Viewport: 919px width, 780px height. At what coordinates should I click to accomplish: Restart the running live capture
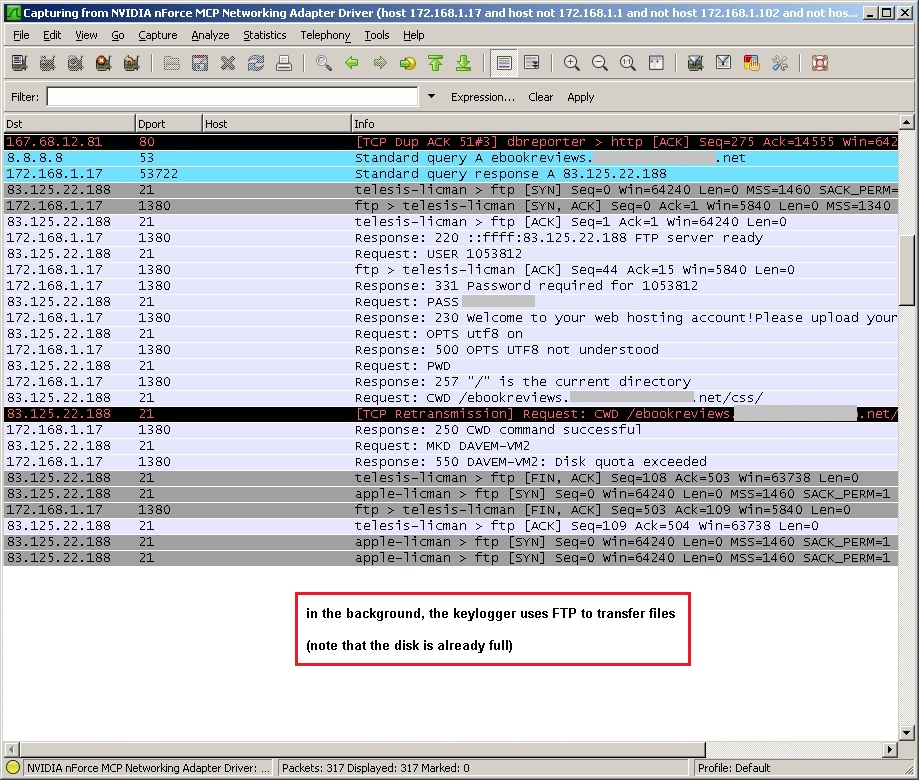(131, 63)
